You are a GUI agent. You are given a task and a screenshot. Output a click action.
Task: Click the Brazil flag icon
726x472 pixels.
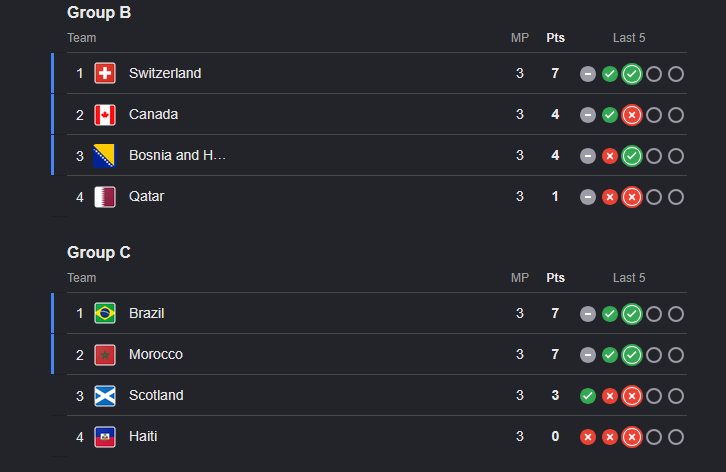[x=105, y=314]
